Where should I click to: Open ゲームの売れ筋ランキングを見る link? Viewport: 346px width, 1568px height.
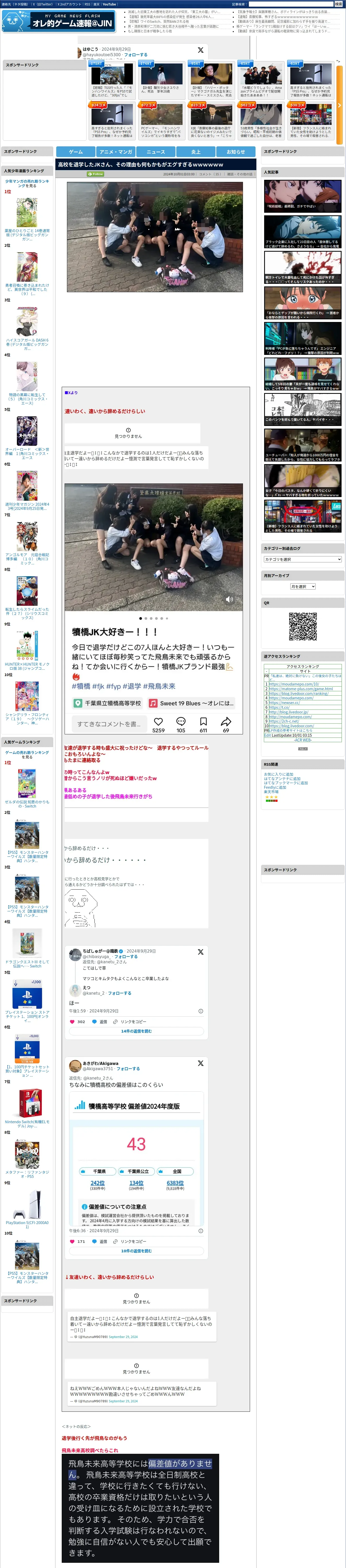tap(27, 755)
